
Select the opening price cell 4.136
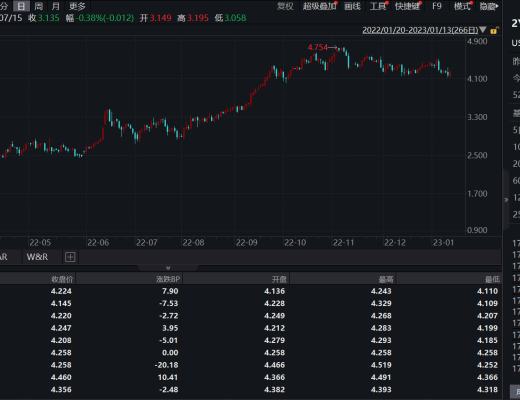point(275,291)
